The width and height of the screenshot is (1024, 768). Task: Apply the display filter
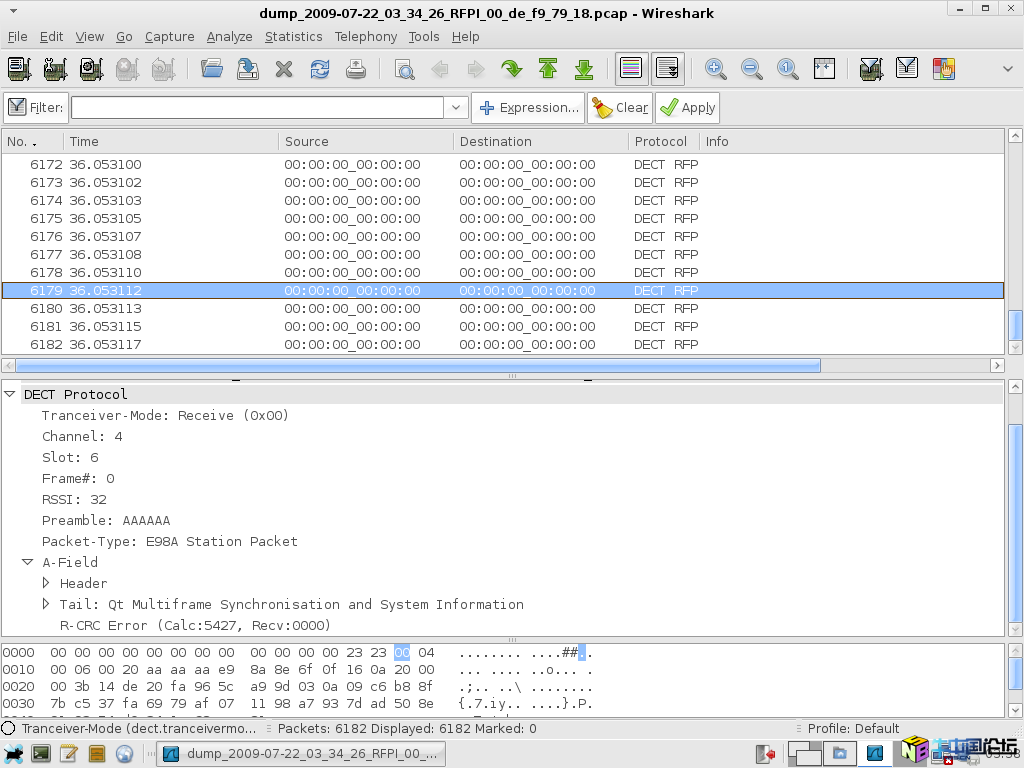(x=687, y=108)
